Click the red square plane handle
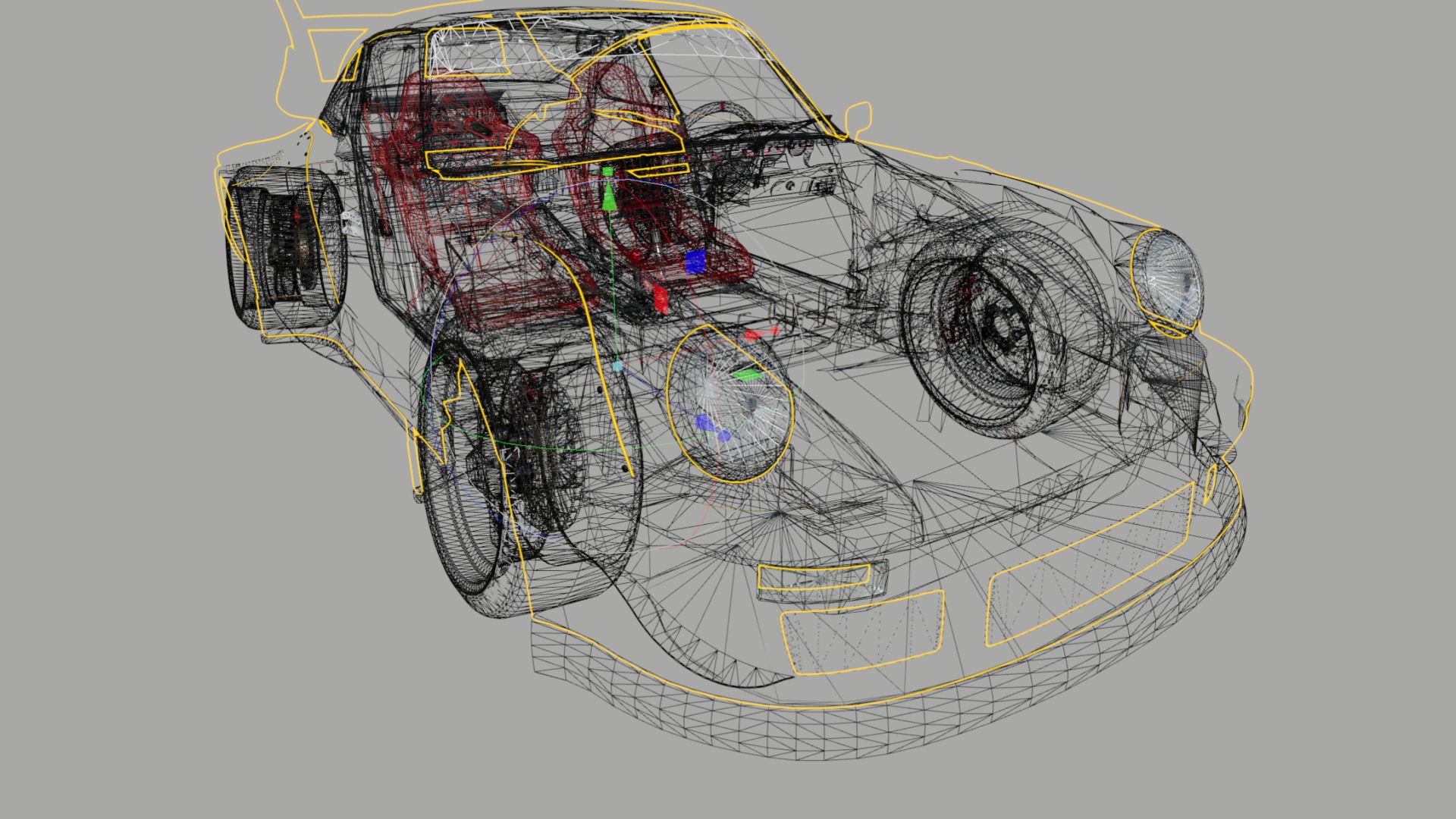The width and height of the screenshot is (1456, 819). click(x=661, y=300)
